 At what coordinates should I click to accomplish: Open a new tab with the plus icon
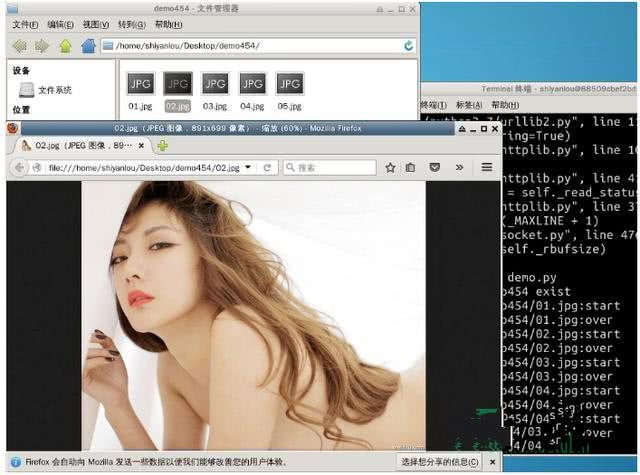click(162, 145)
